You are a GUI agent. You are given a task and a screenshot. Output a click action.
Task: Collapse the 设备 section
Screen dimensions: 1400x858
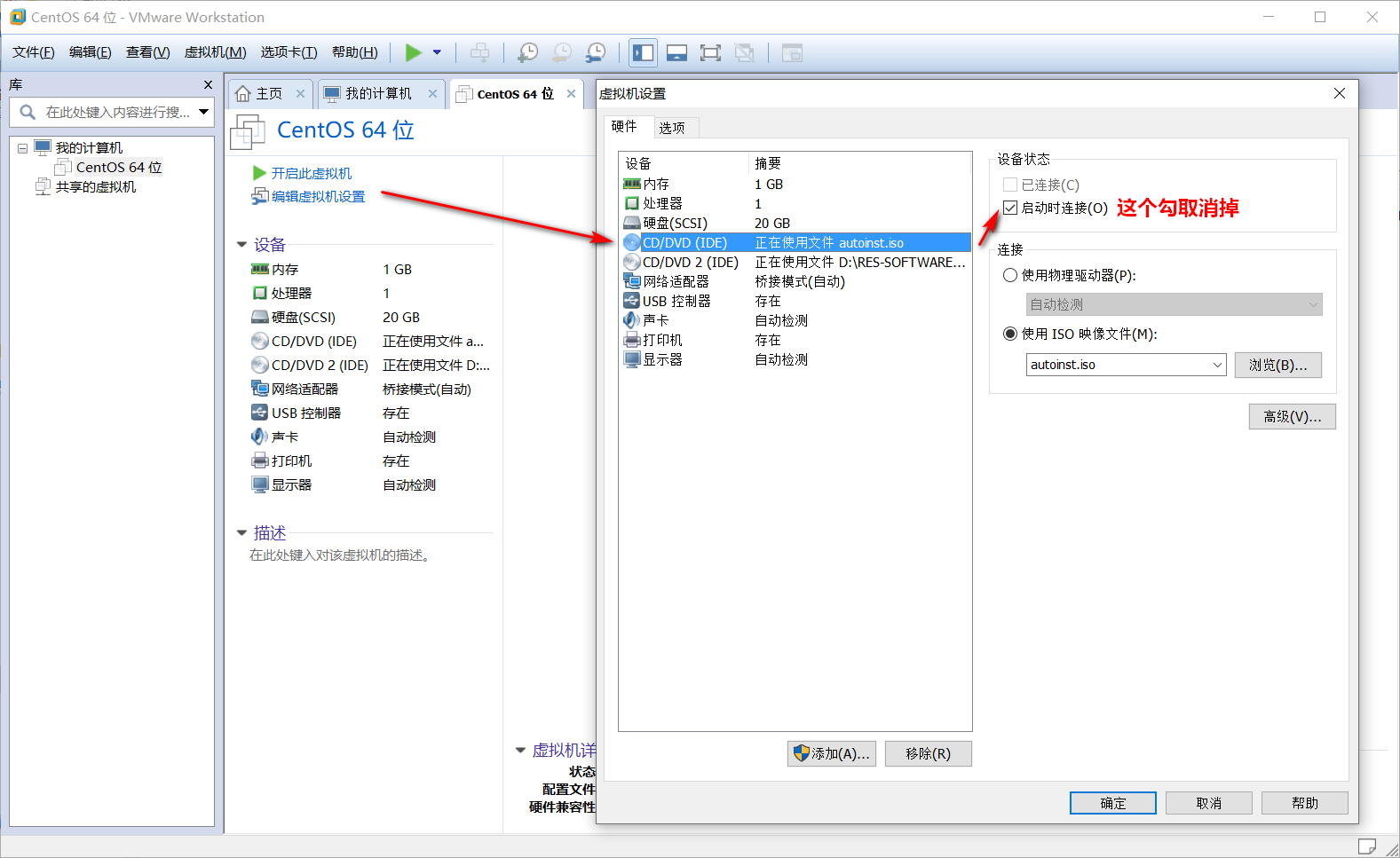coord(241,244)
